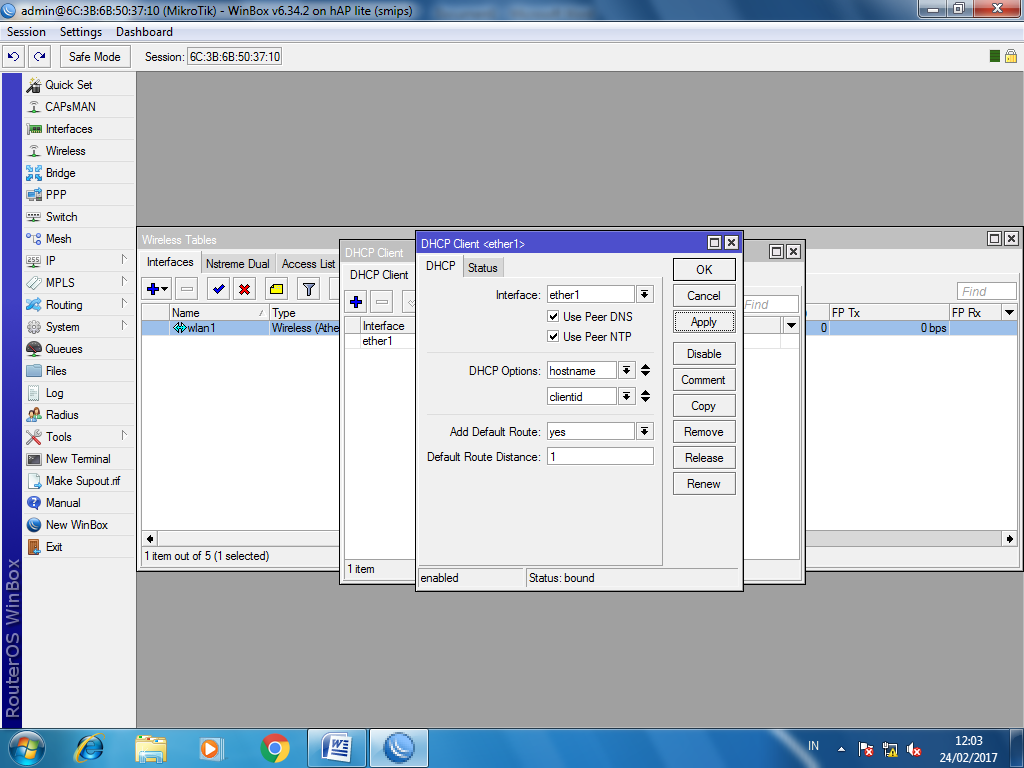Open Dashboard menu
This screenshot has width=1024, height=768.
[144, 32]
